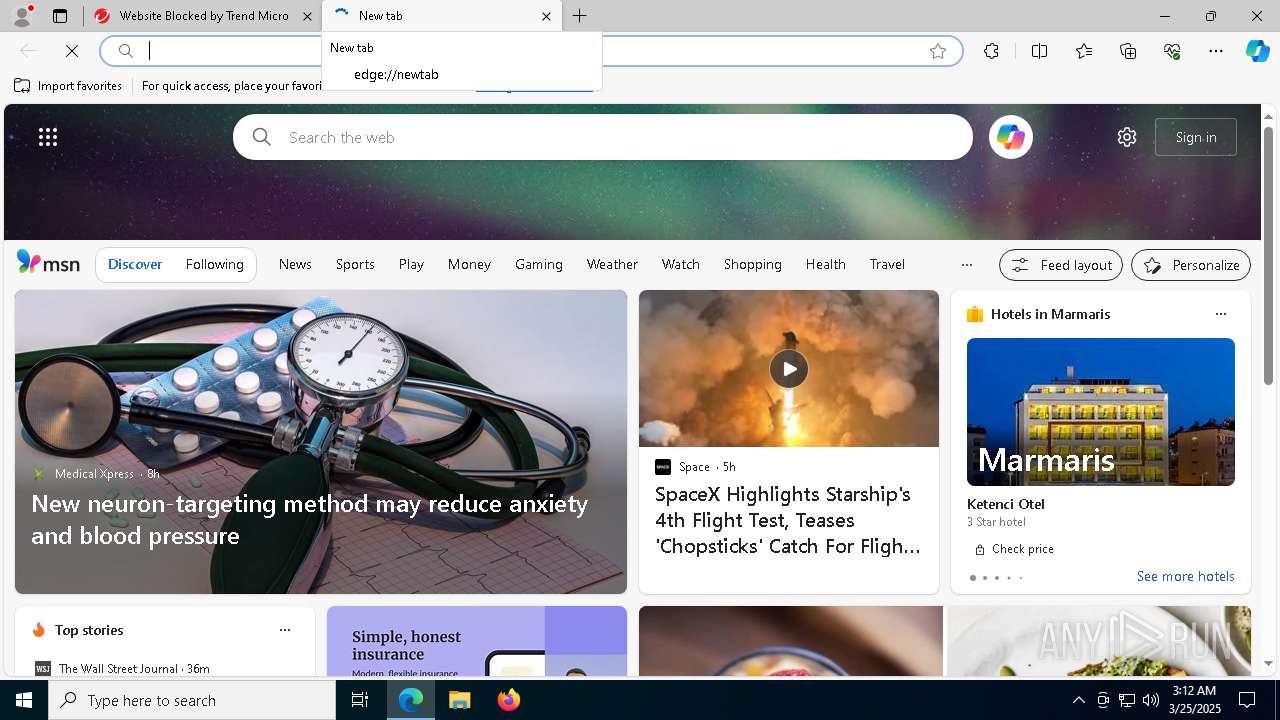
Task: Focus the address bar input
Action: point(530,51)
